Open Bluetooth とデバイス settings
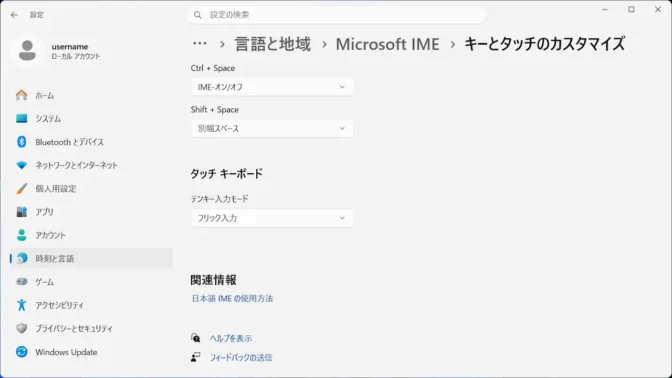Viewport: 672px width, 378px height. coord(91,142)
